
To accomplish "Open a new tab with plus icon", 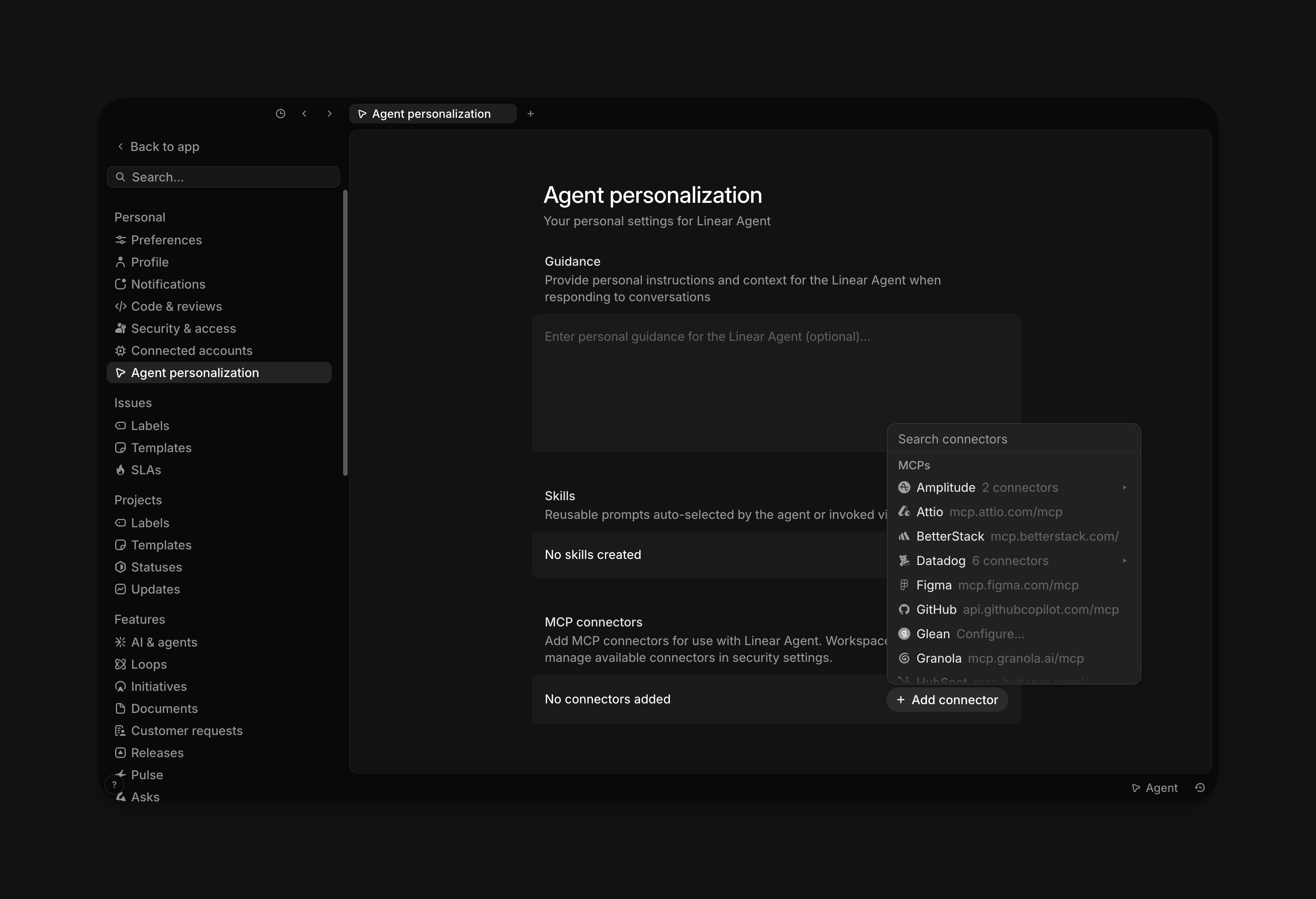I will 531,114.
